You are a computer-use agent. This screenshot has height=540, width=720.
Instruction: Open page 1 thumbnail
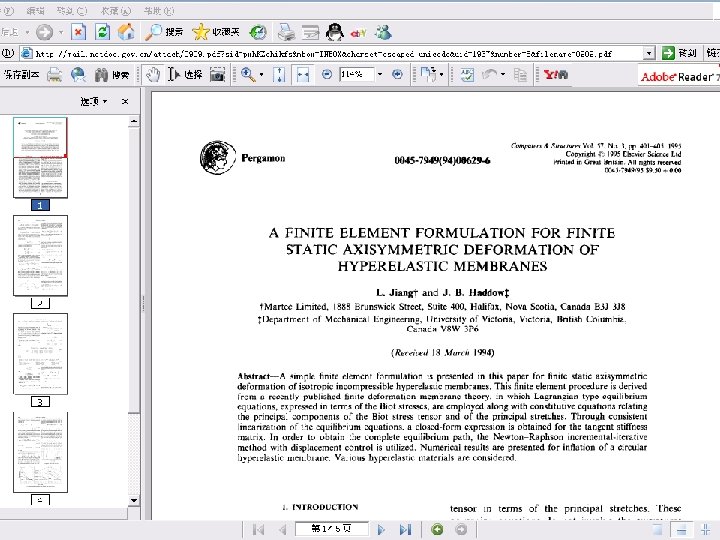coord(40,158)
